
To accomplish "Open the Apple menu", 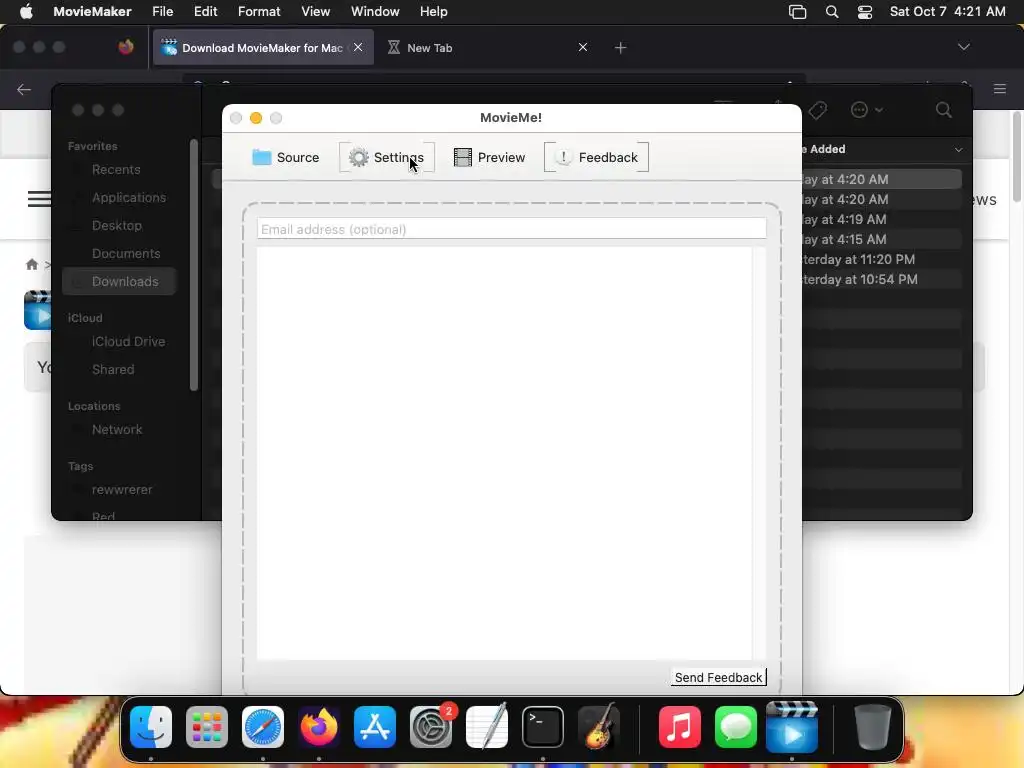I will pos(26,12).
